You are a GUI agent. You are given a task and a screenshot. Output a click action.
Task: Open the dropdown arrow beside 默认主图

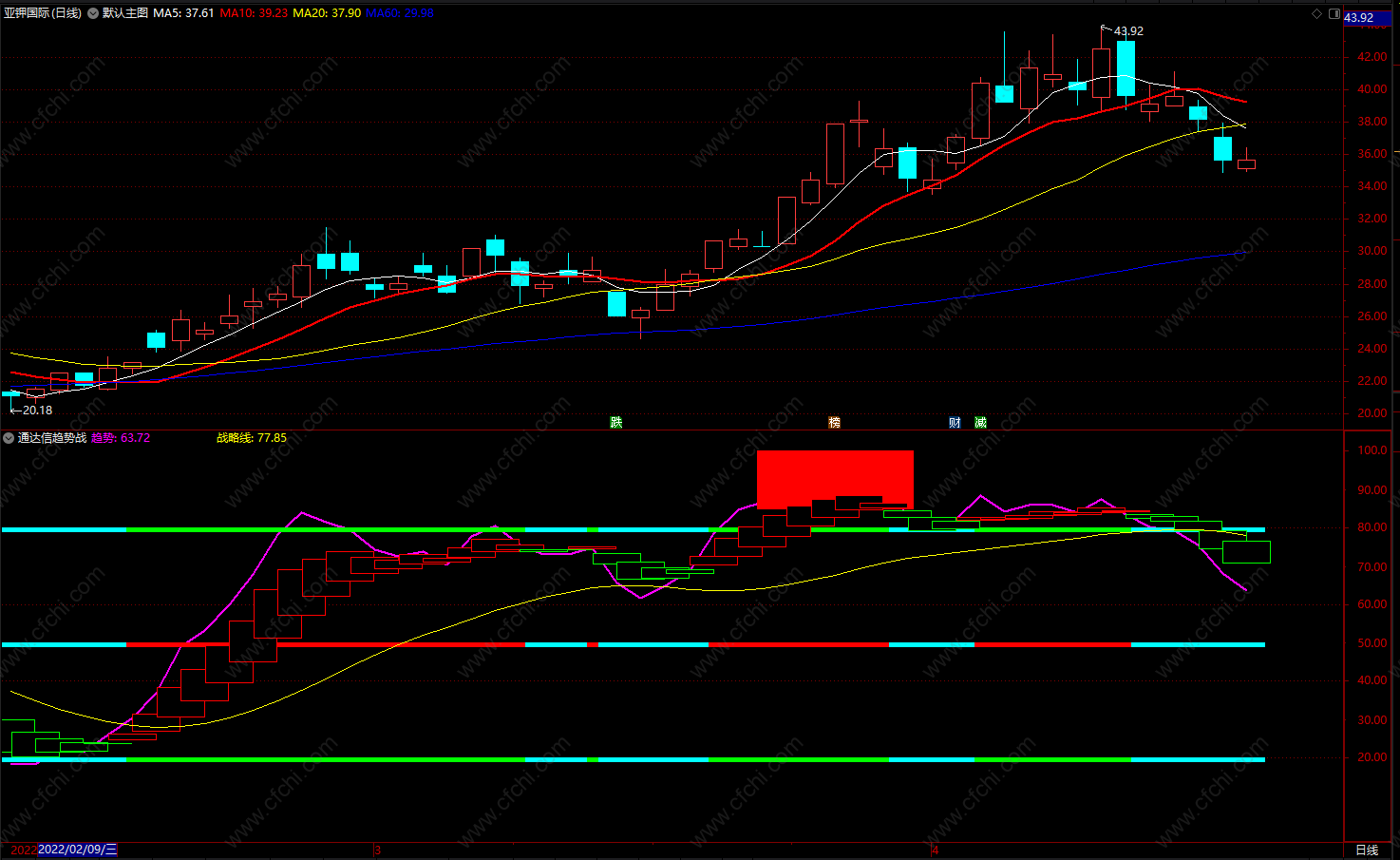coord(93,13)
